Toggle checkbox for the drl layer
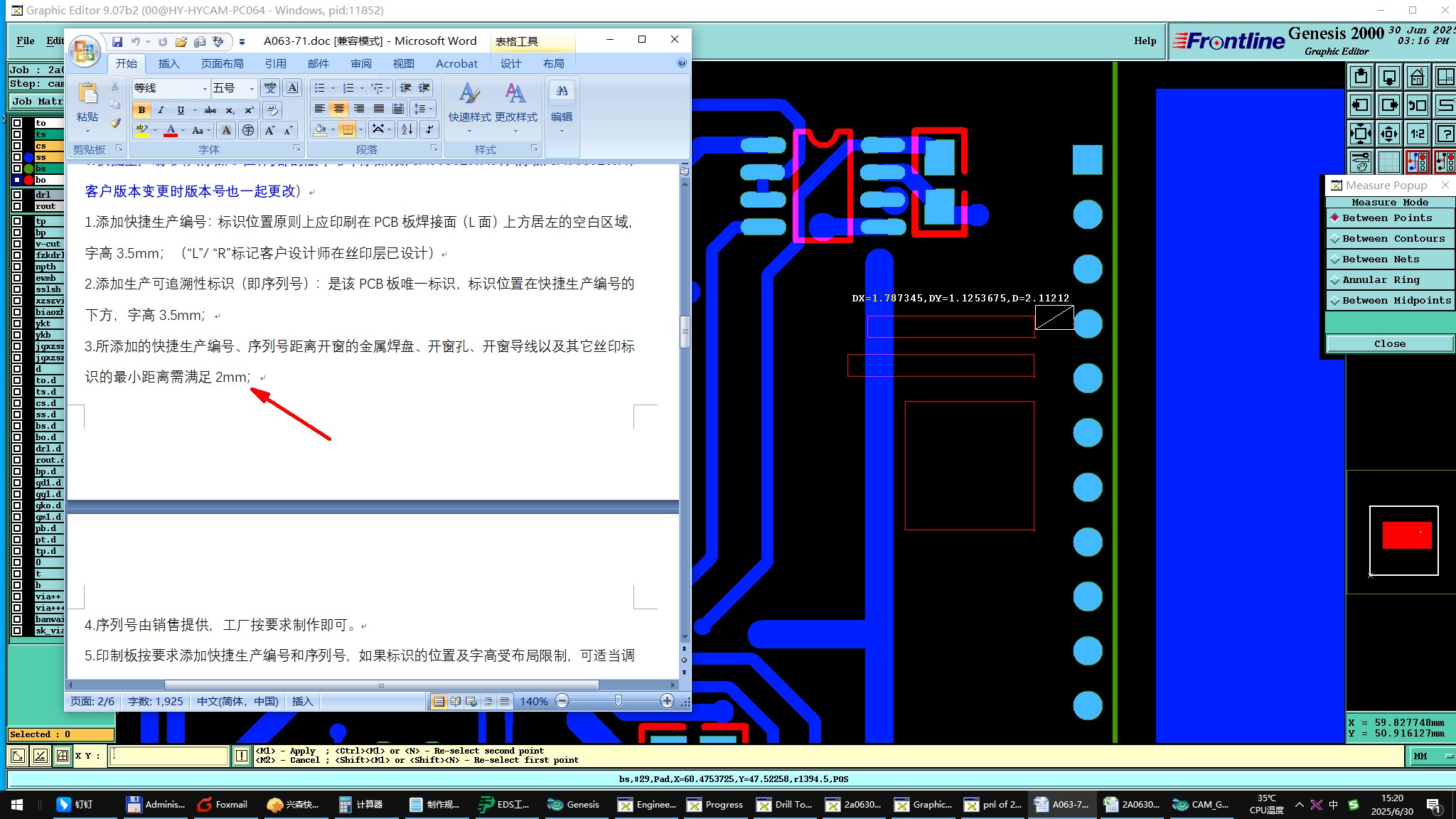1456x819 pixels. (x=17, y=194)
